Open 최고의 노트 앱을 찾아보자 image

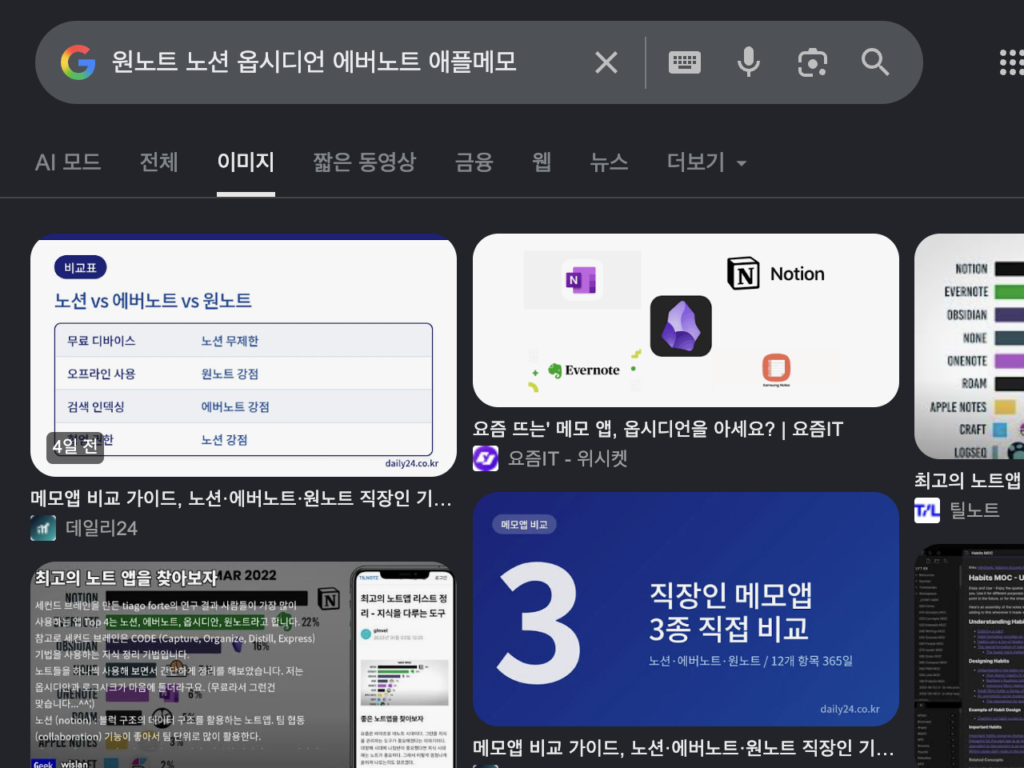tap(244, 665)
